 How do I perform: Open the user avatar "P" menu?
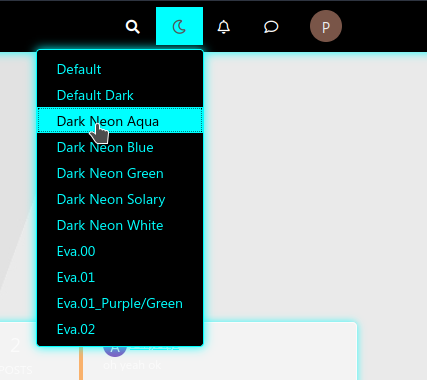(326, 26)
